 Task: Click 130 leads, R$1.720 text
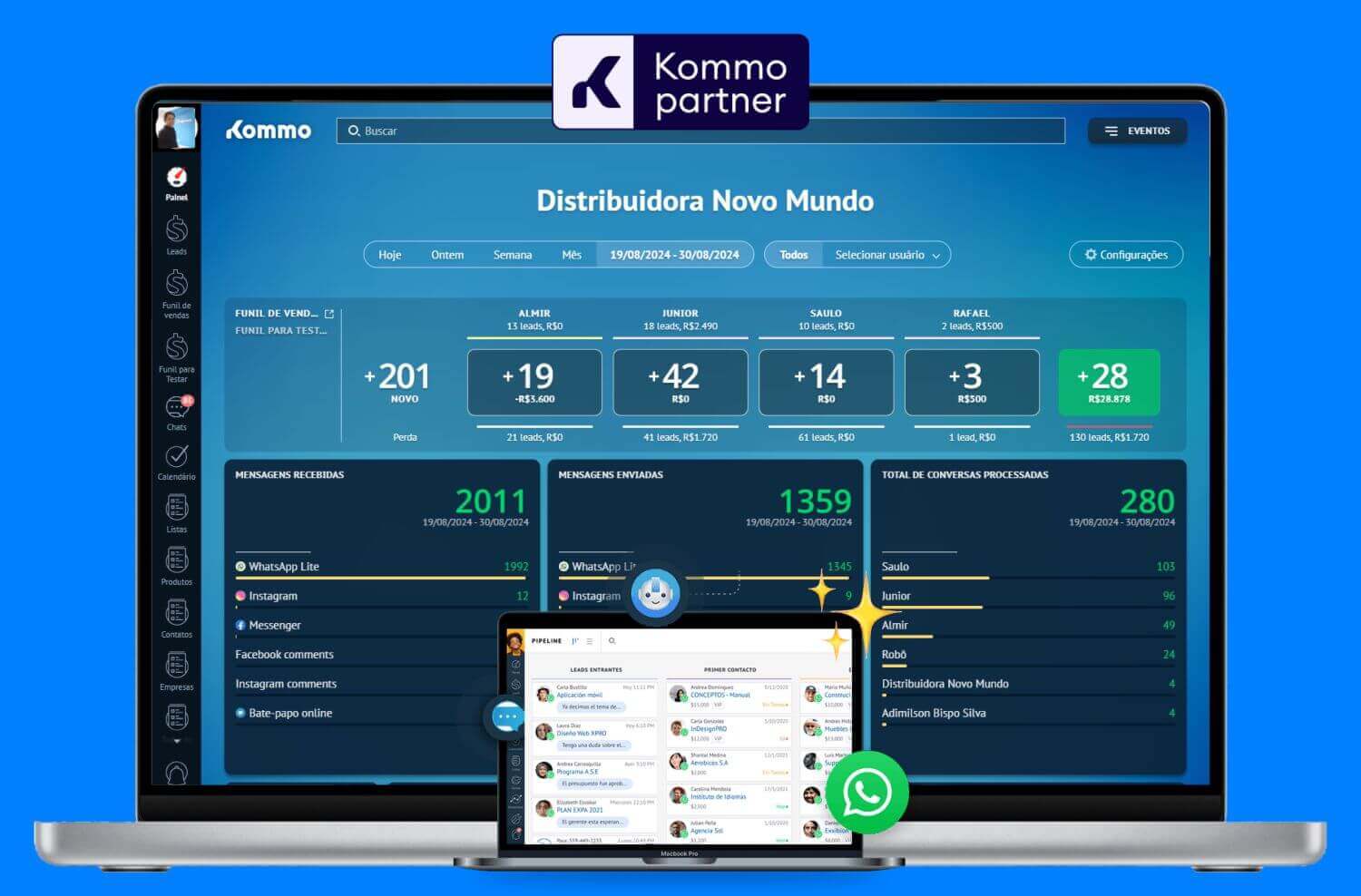(1109, 437)
